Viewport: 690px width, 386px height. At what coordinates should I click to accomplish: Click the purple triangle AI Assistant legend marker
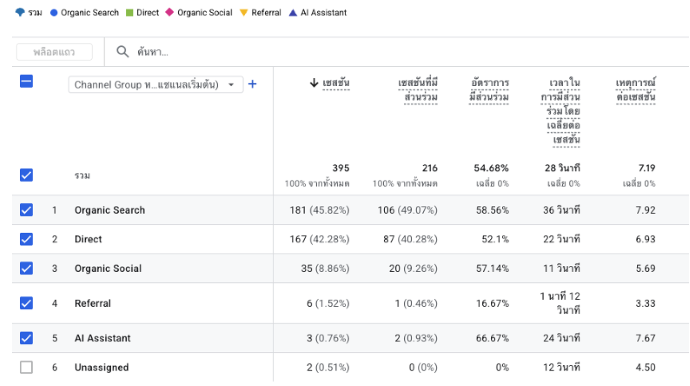(293, 13)
